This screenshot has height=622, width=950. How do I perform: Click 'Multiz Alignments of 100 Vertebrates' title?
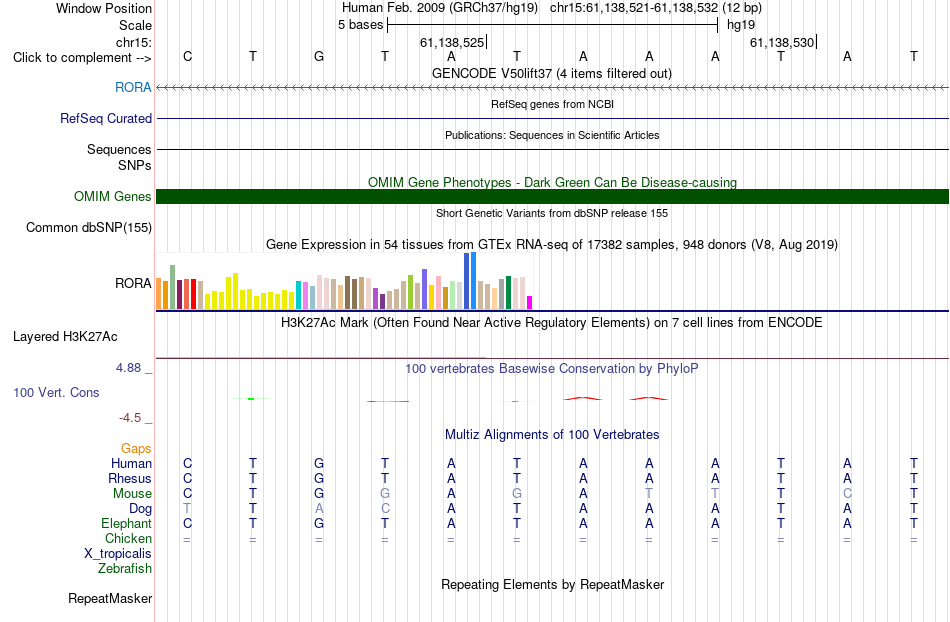[552, 434]
